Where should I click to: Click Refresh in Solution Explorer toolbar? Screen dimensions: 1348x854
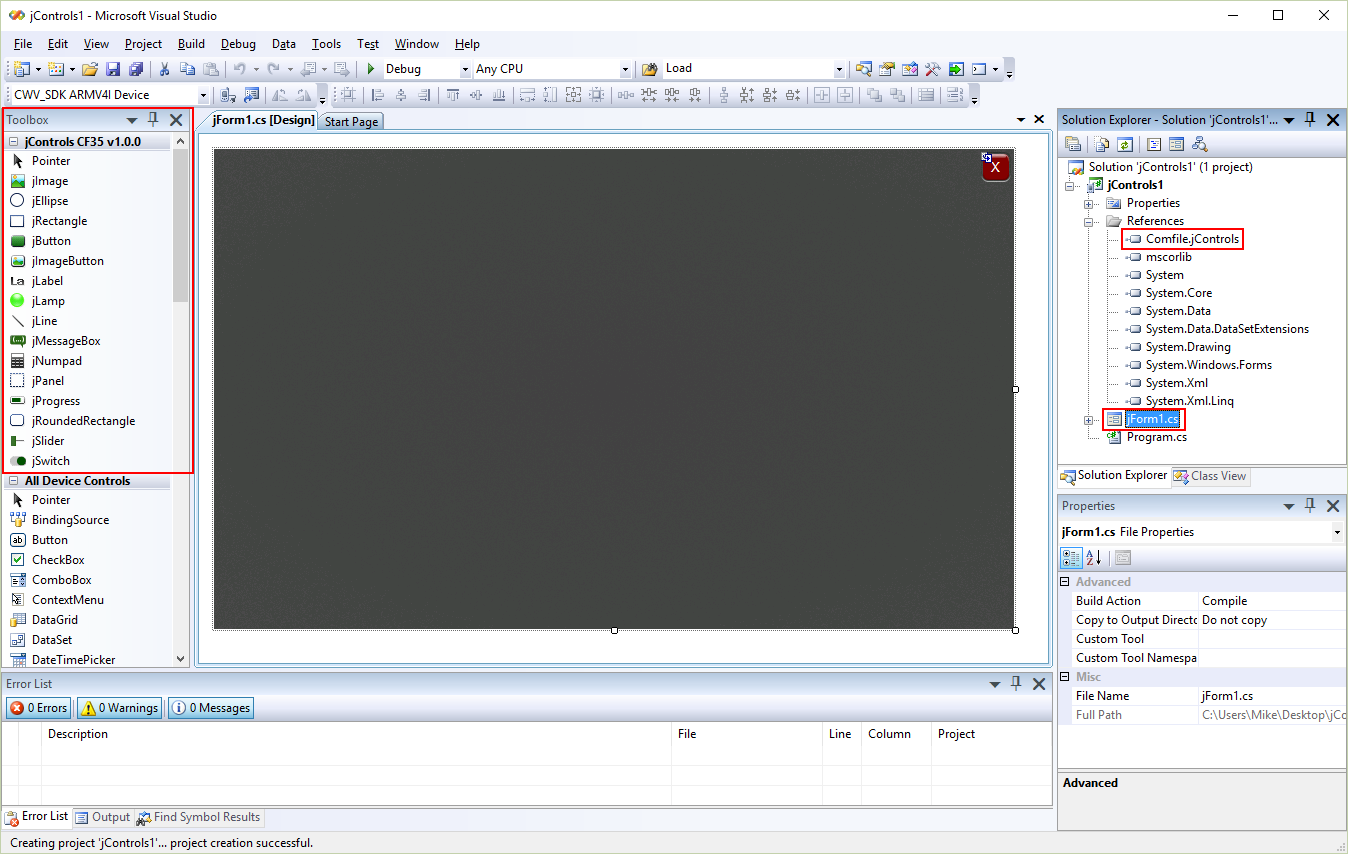[1125, 145]
